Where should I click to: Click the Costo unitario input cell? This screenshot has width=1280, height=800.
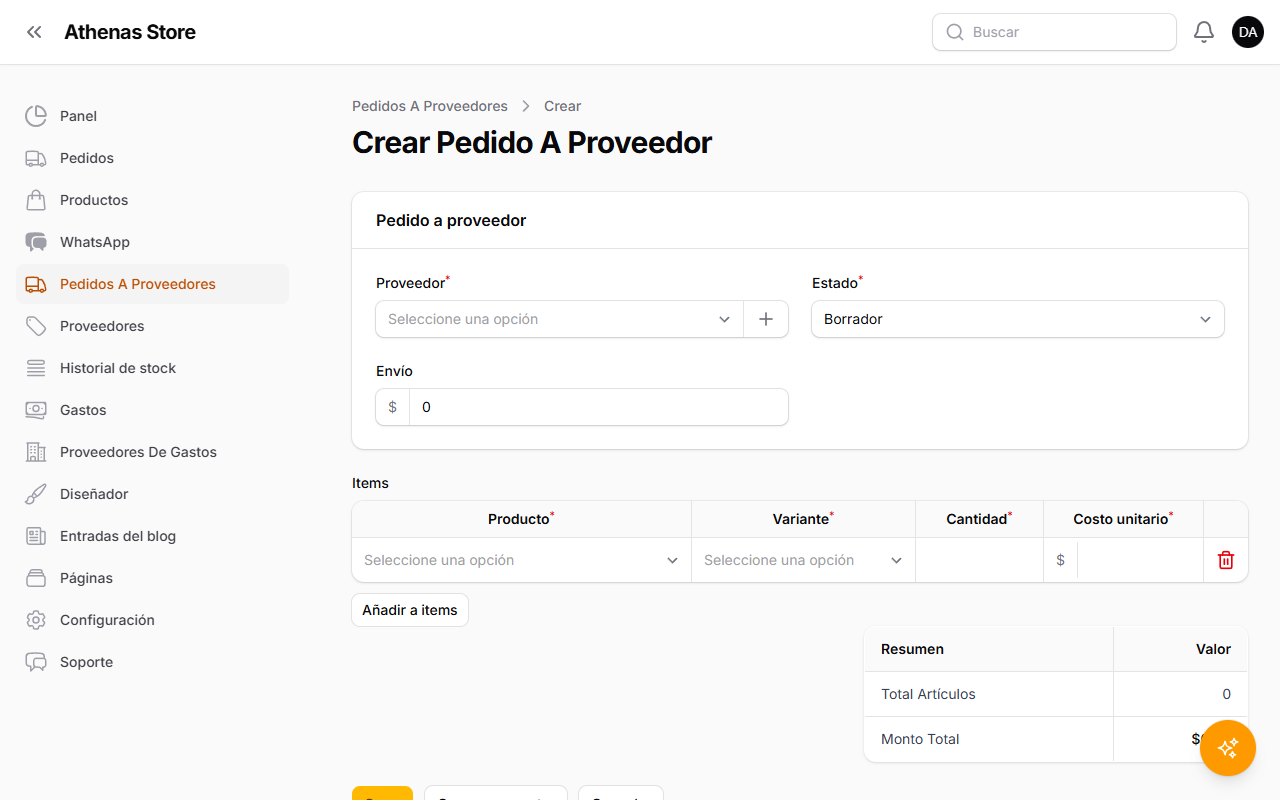(x=1140, y=560)
